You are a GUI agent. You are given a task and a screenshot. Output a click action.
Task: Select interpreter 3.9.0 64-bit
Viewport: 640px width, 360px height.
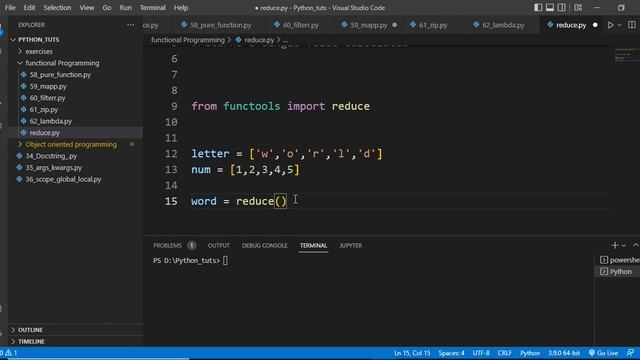(x=564, y=353)
